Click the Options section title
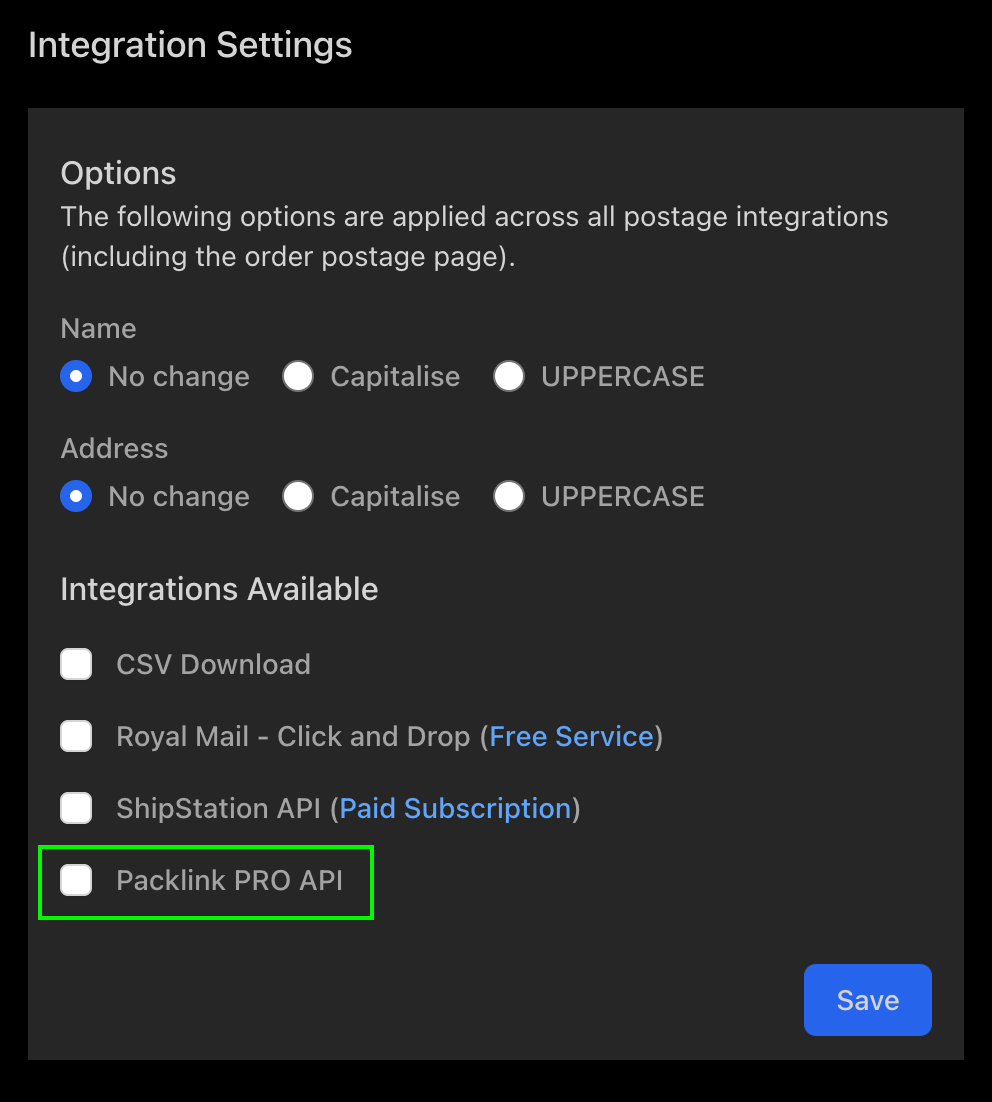The width and height of the screenshot is (992, 1102). pyautogui.click(x=118, y=173)
